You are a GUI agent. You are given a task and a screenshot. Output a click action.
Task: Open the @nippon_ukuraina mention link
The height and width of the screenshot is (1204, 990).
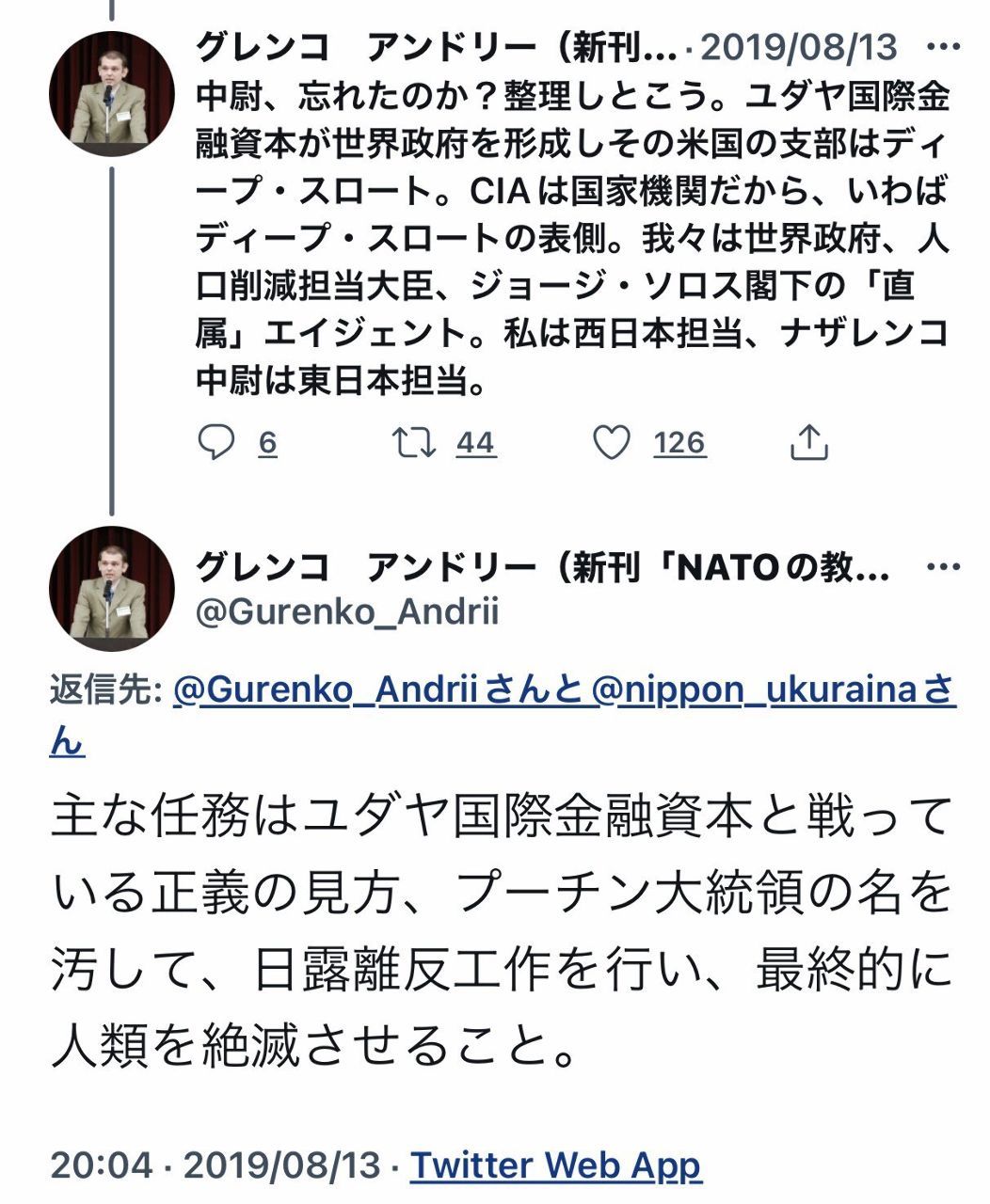(x=755, y=691)
